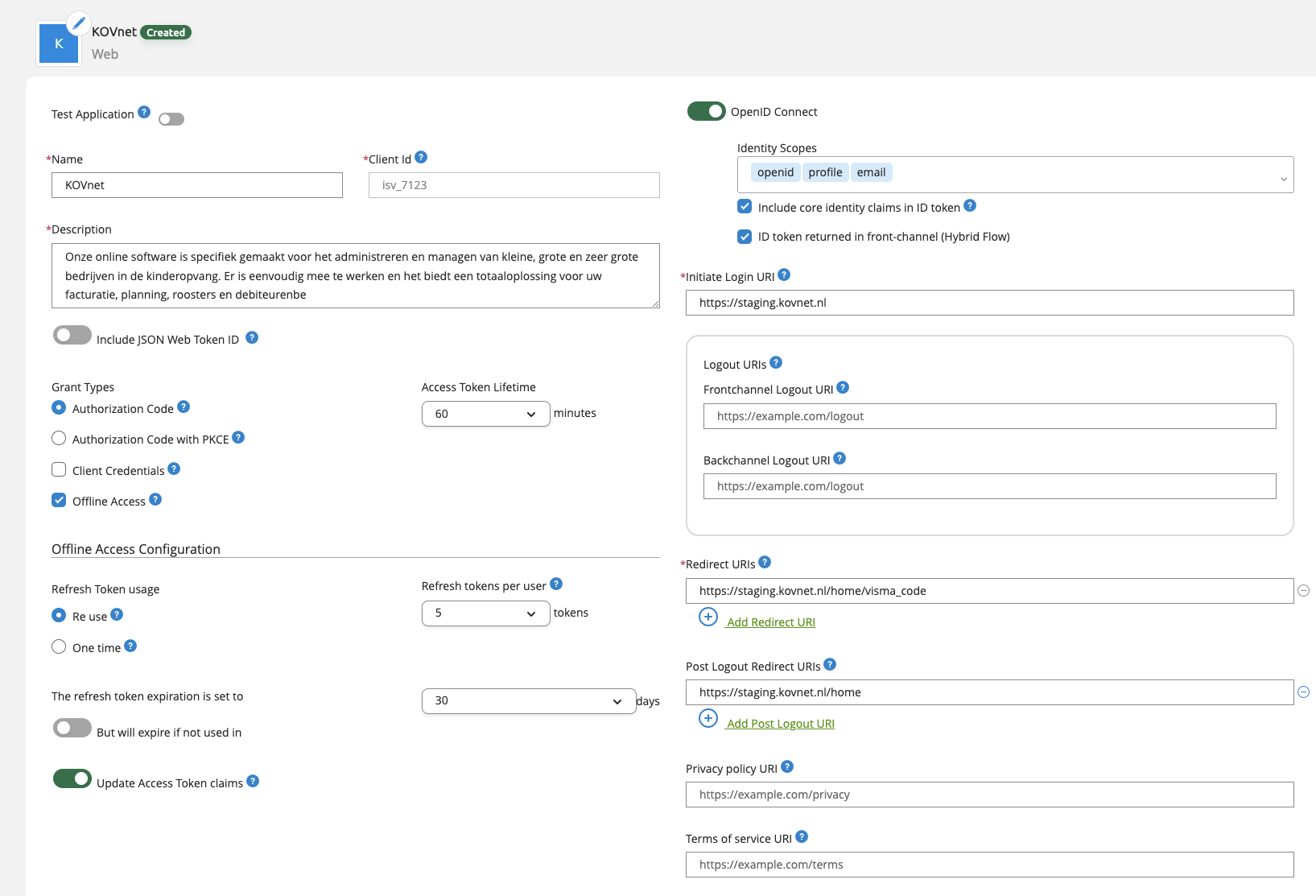Enable the Test Application toggle
The image size is (1316, 896).
coord(171,118)
